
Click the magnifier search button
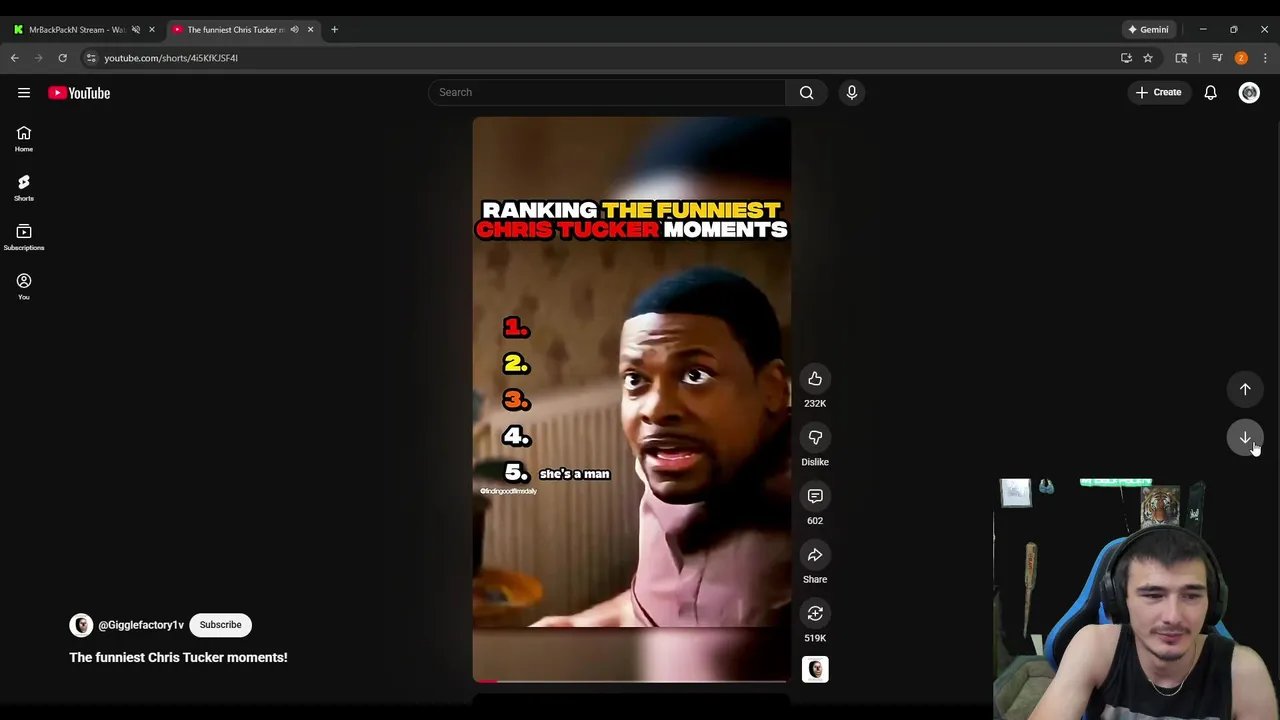[x=806, y=92]
